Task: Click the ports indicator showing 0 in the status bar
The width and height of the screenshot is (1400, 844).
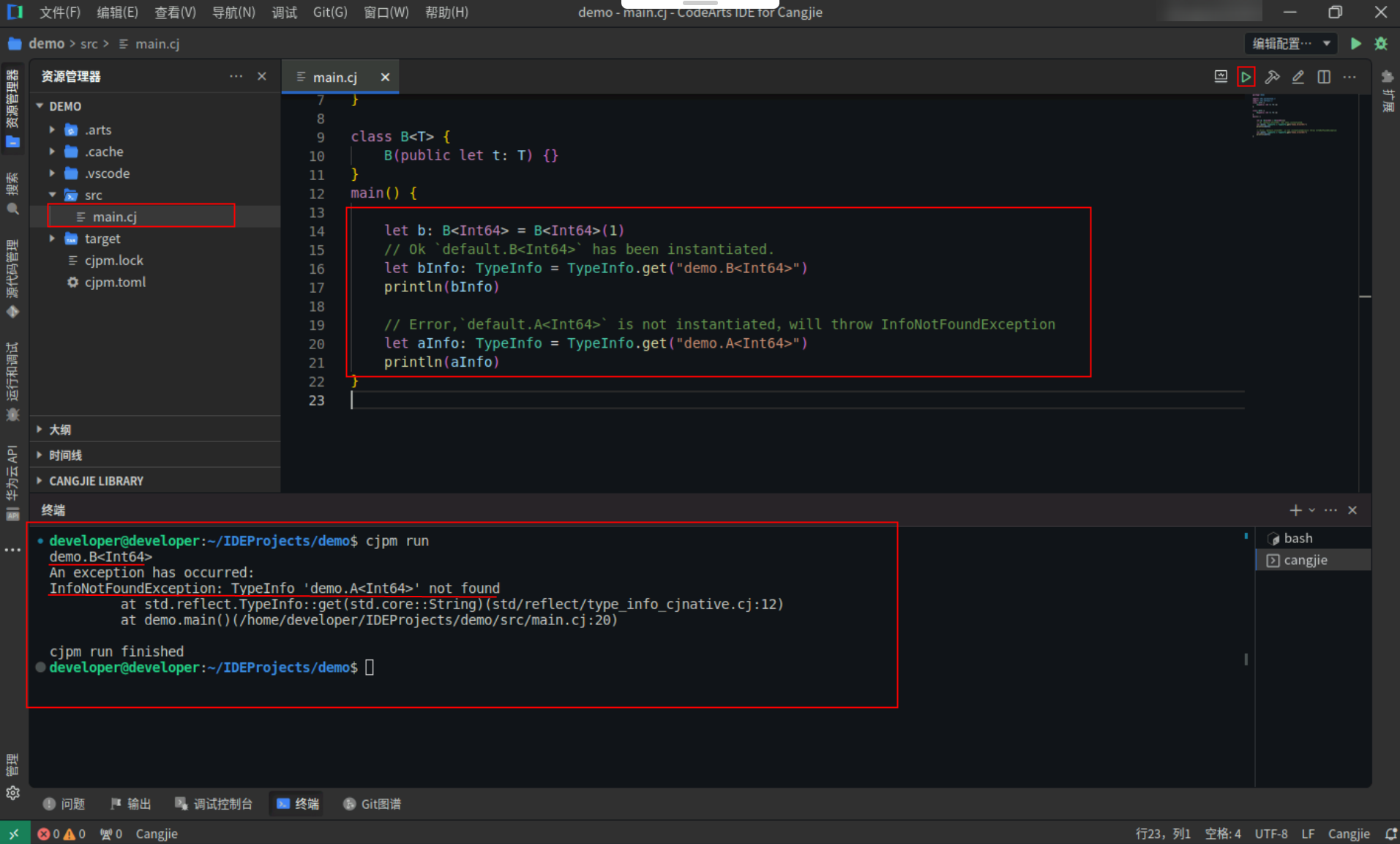Action: 111,834
